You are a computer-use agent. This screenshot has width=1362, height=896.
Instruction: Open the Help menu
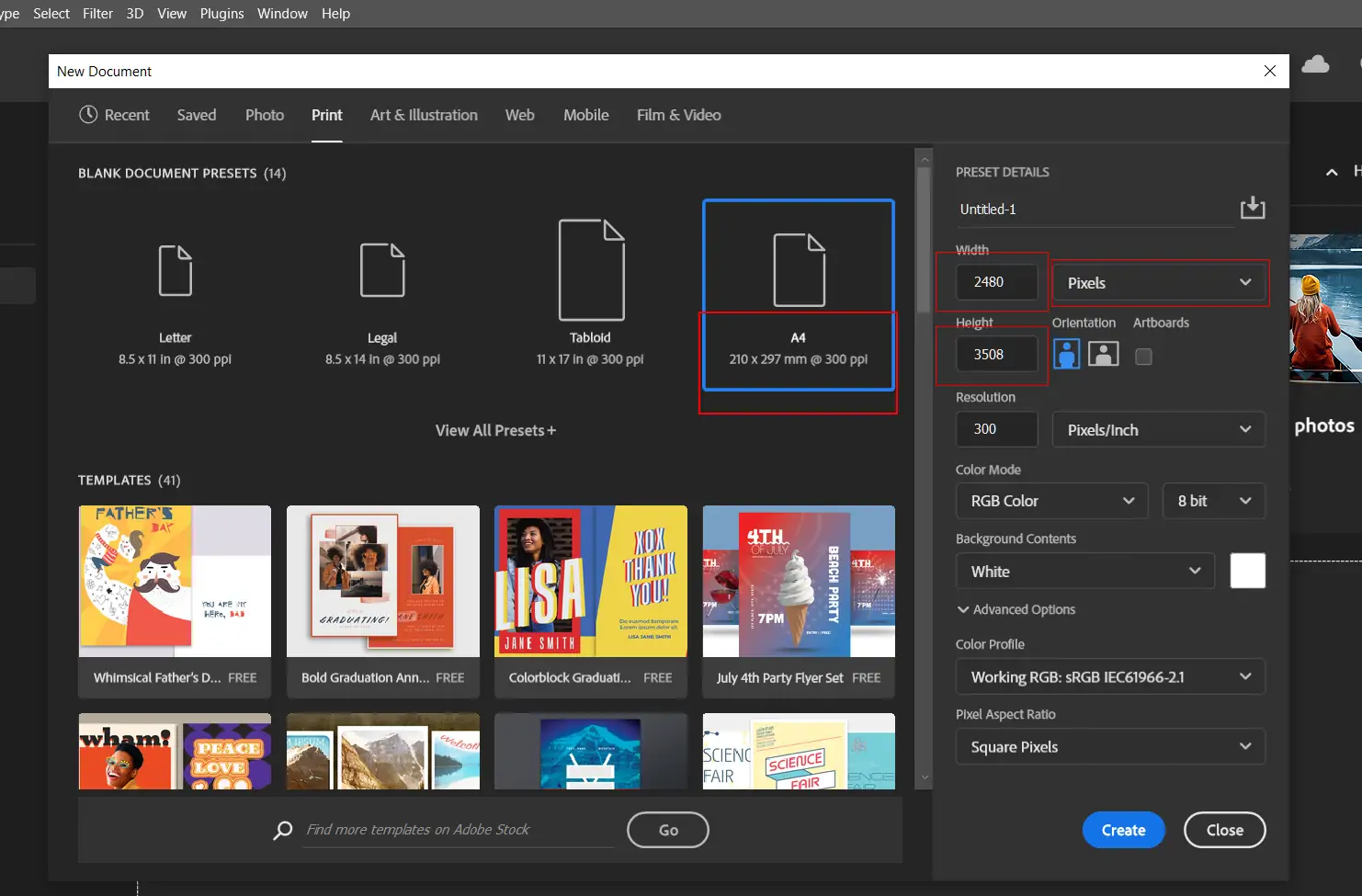pos(335,14)
